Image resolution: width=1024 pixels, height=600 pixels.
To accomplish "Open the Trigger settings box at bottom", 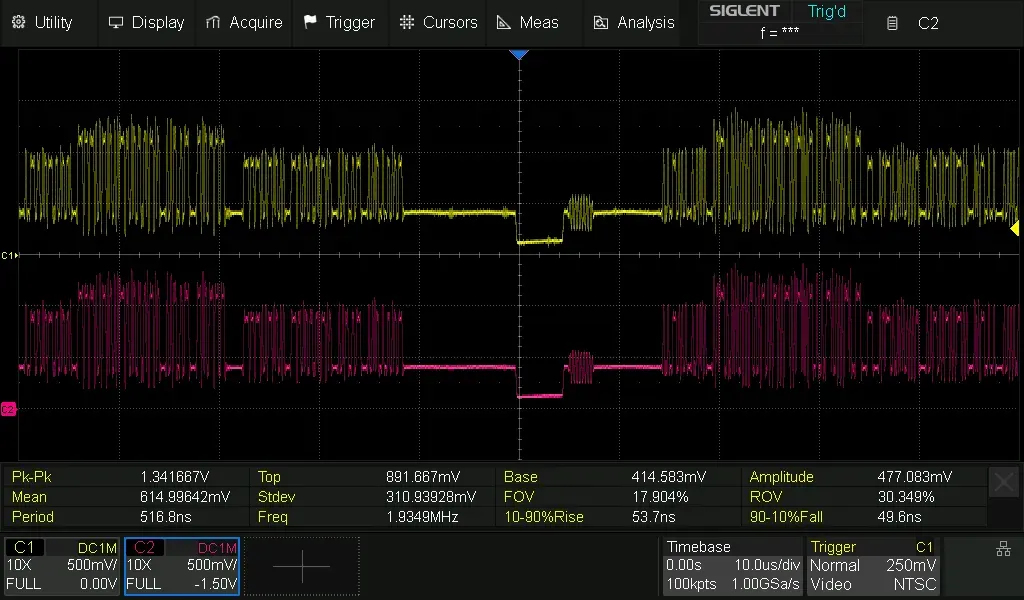I will click(x=873, y=566).
